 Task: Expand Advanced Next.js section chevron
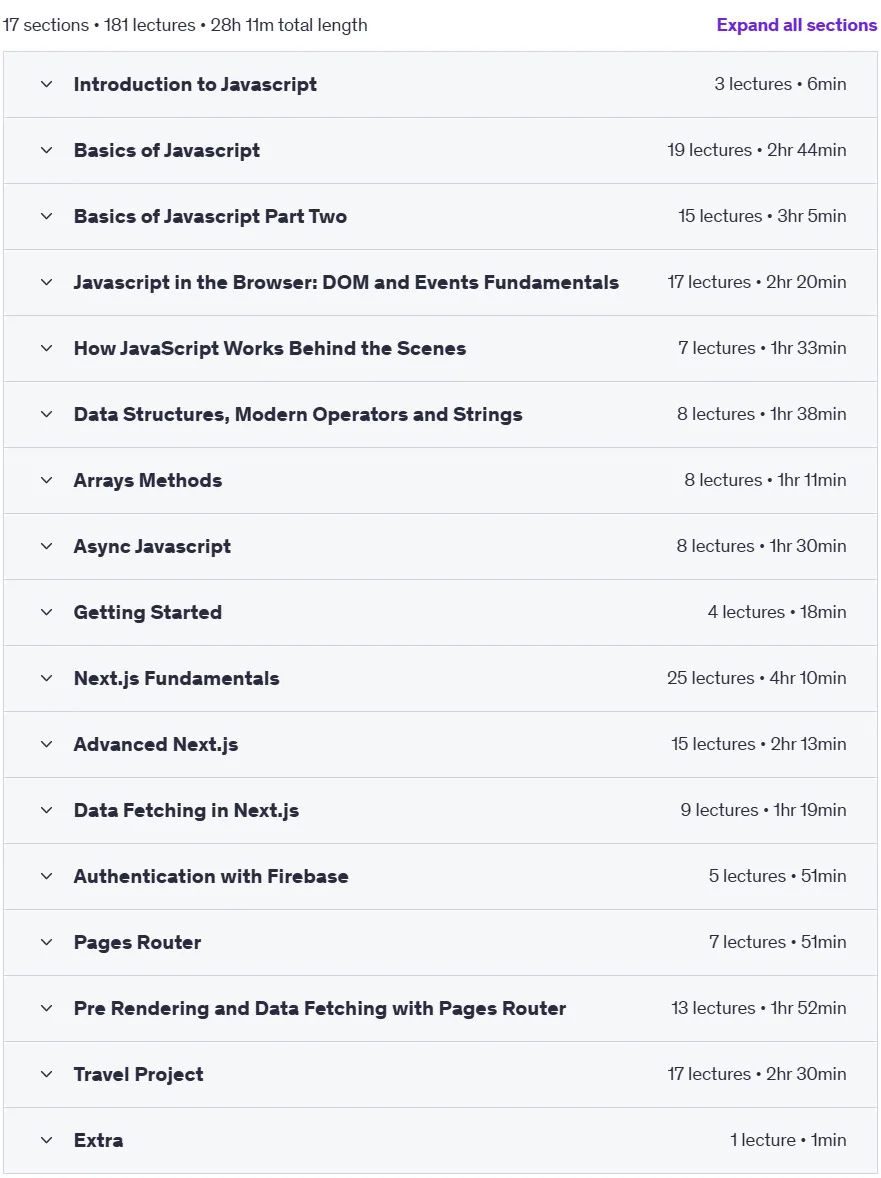pyautogui.click(x=47, y=745)
